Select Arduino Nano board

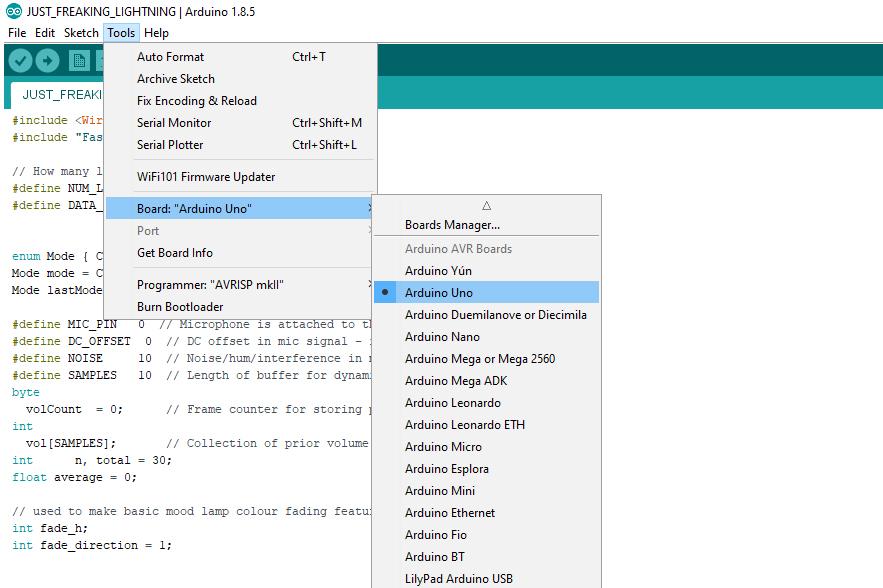pos(486,336)
